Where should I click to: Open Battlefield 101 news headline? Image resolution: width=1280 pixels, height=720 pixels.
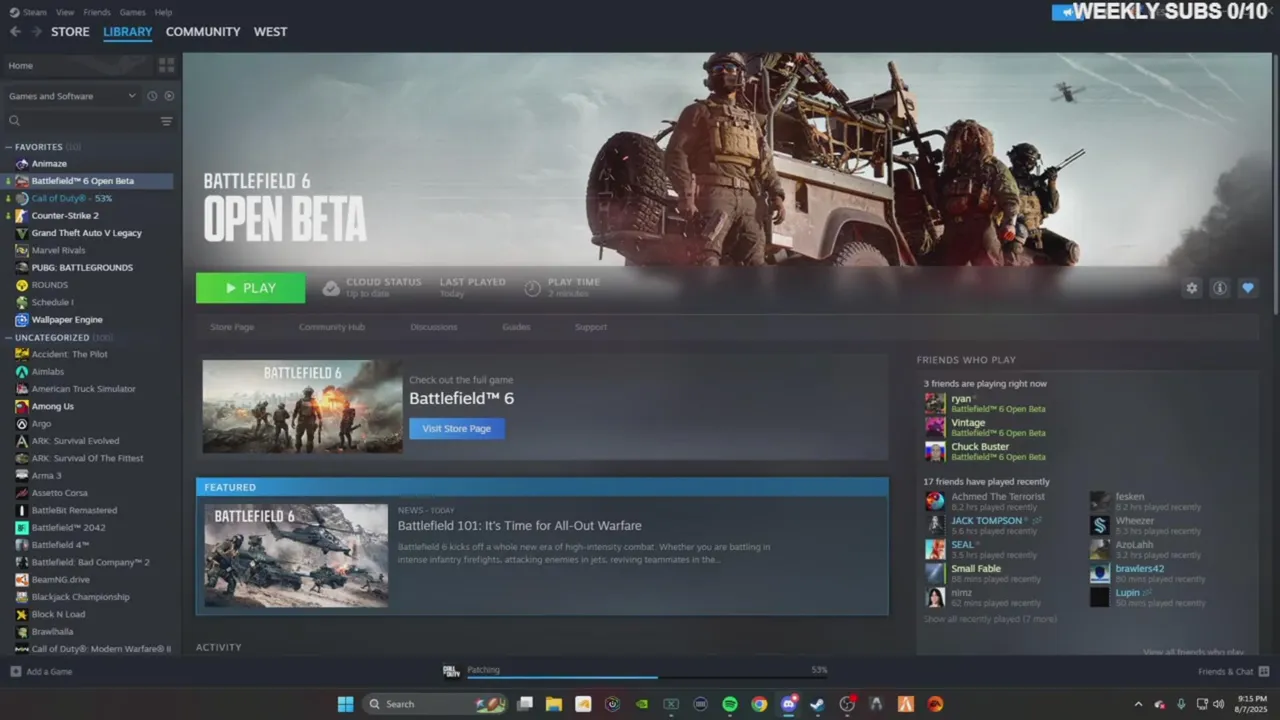(x=520, y=526)
